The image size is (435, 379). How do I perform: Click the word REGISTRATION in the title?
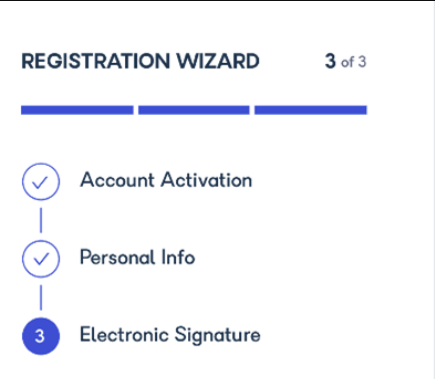click(96, 61)
